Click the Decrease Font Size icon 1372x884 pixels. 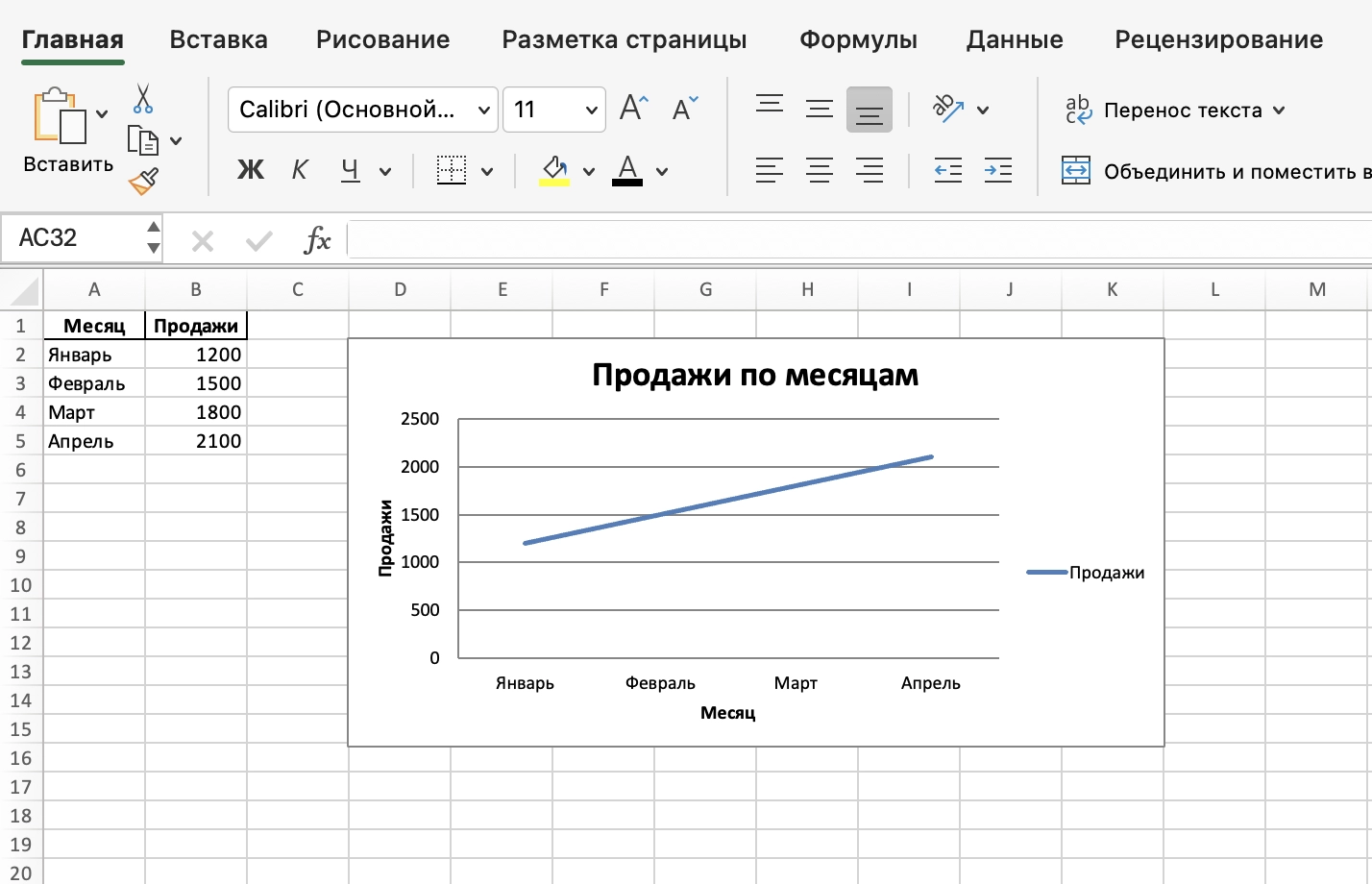[x=685, y=109]
